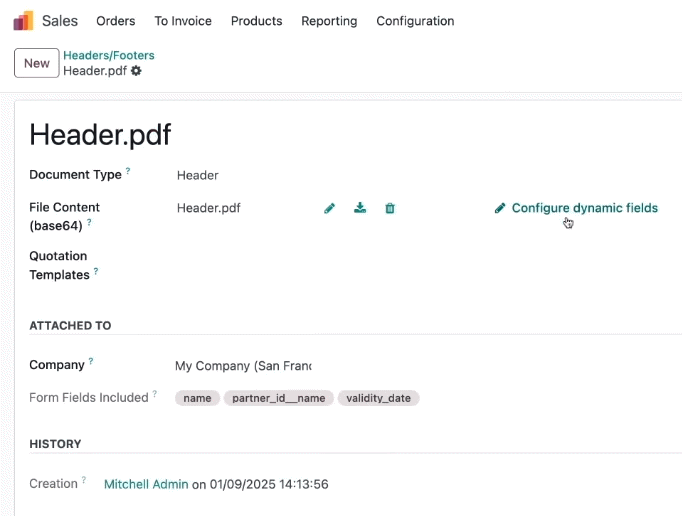
Task: Open the Reporting menu
Action: point(329,21)
